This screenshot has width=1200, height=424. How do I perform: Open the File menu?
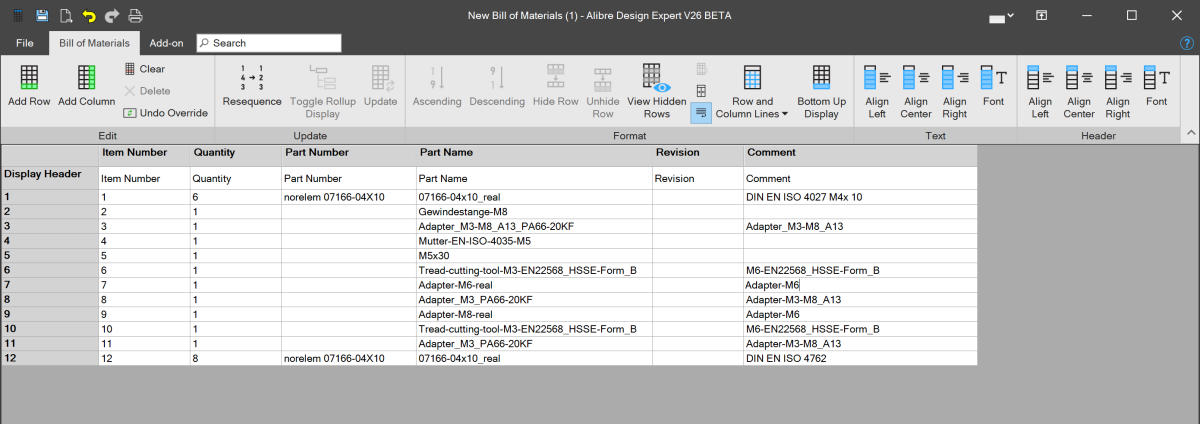click(x=25, y=43)
